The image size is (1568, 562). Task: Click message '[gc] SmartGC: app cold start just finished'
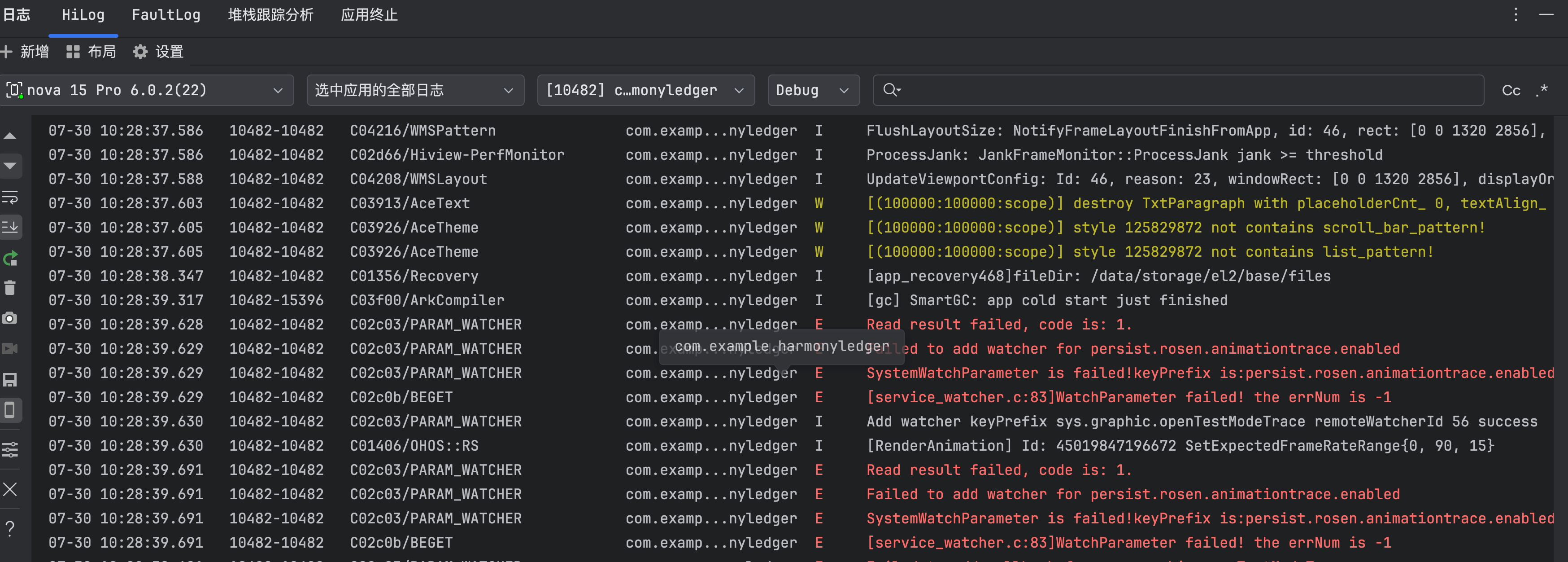point(1047,300)
